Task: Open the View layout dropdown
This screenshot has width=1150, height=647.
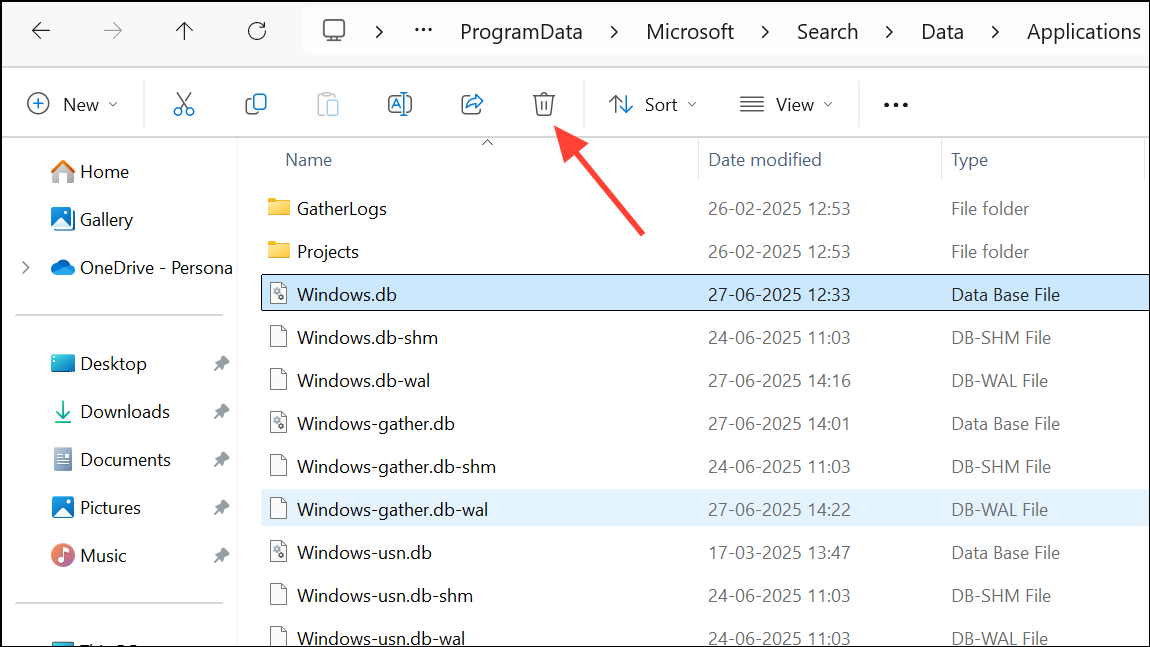Action: (787, 104)
